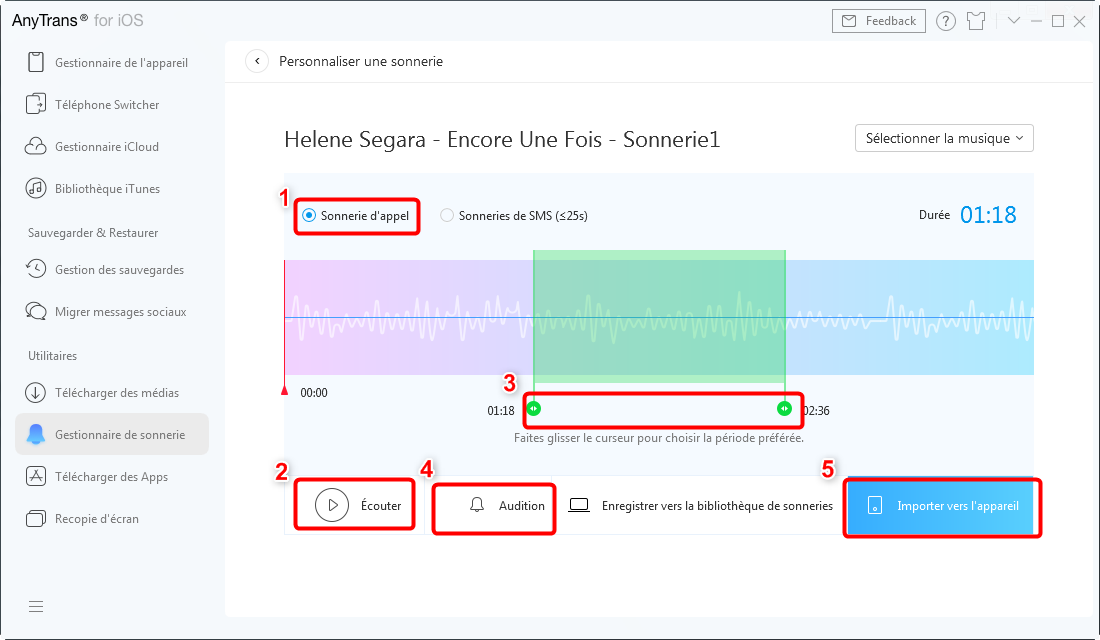The image size is (1100, 640).
Task: Open Télécharger des médias
Action: click(x=112, y=393)
